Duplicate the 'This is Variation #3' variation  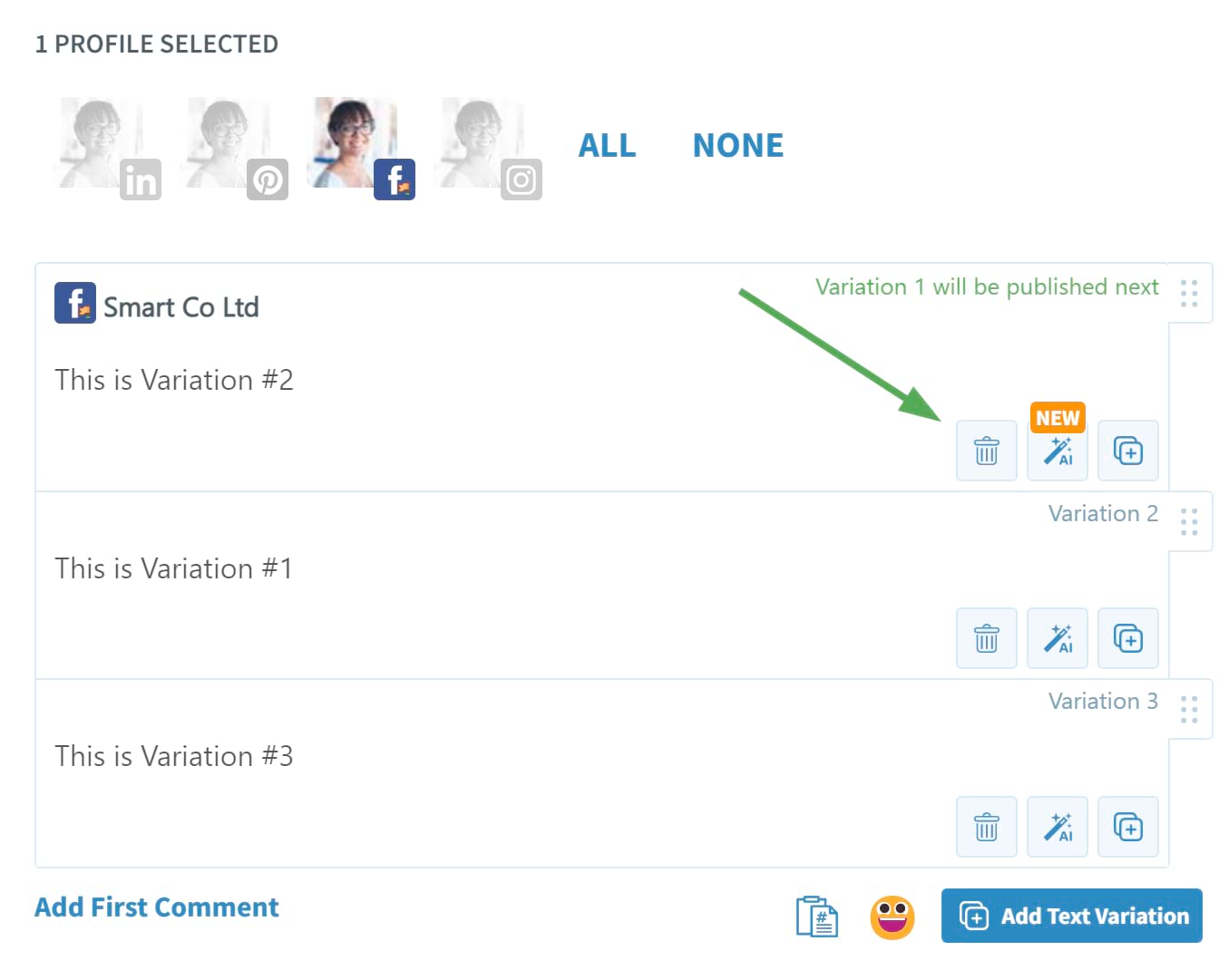1127,827
